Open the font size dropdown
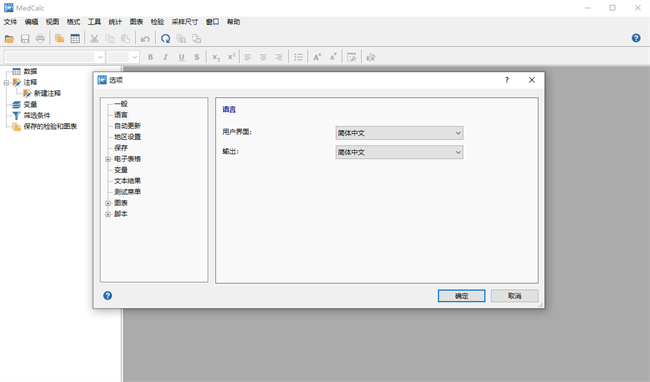This screenshot has height=382, width=650. 134,57
